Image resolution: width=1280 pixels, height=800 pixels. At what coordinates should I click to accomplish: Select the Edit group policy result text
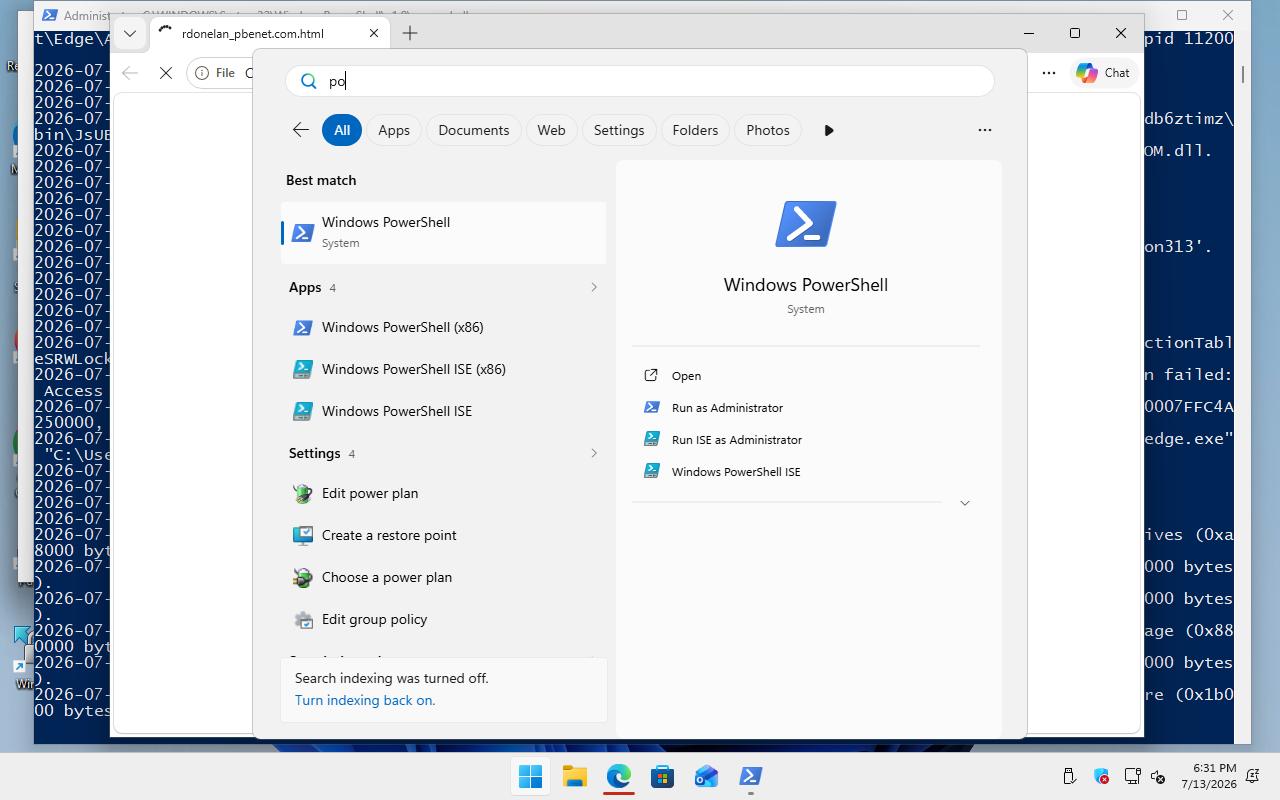(x=375, y=620)
